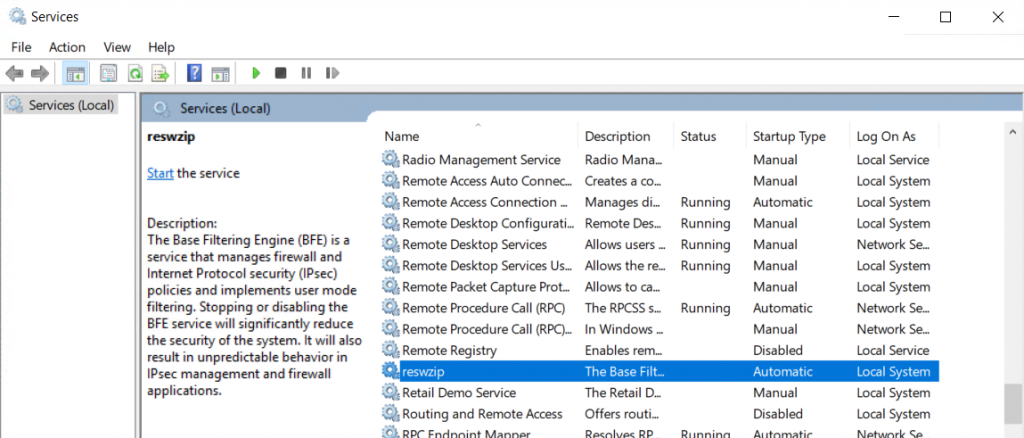Select Remote Packet Capture Prot... service name
This screenshot has height=438, width=1024.
pos(487,287)
